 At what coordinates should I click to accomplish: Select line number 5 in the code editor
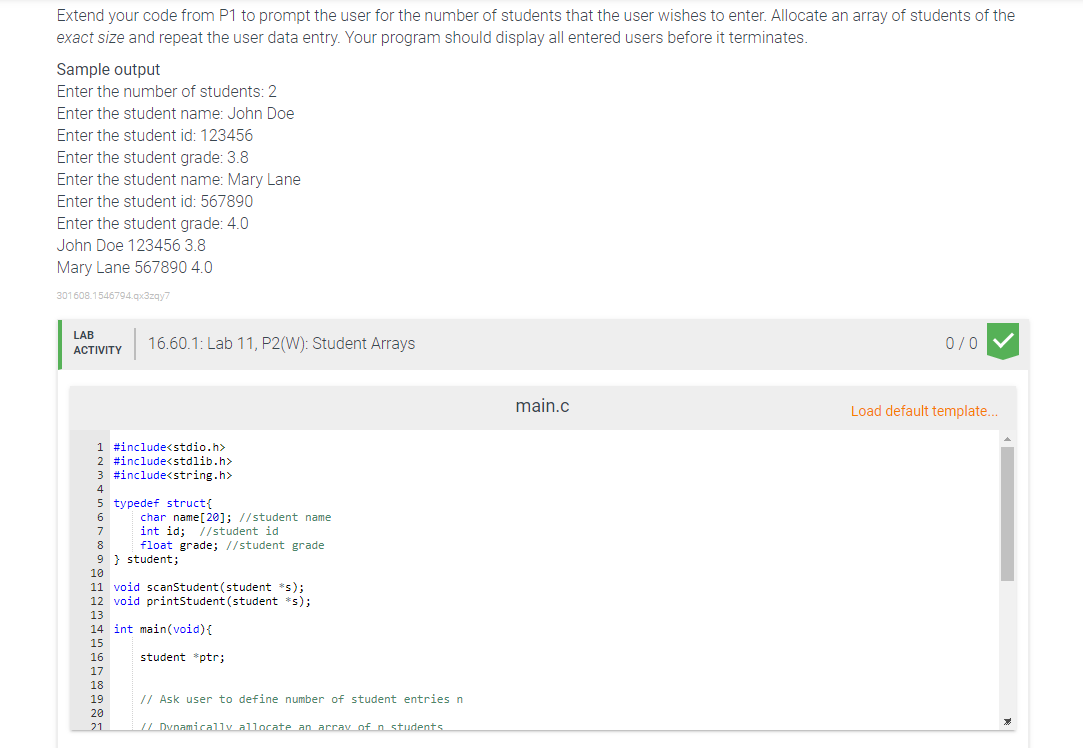point(99,503)
